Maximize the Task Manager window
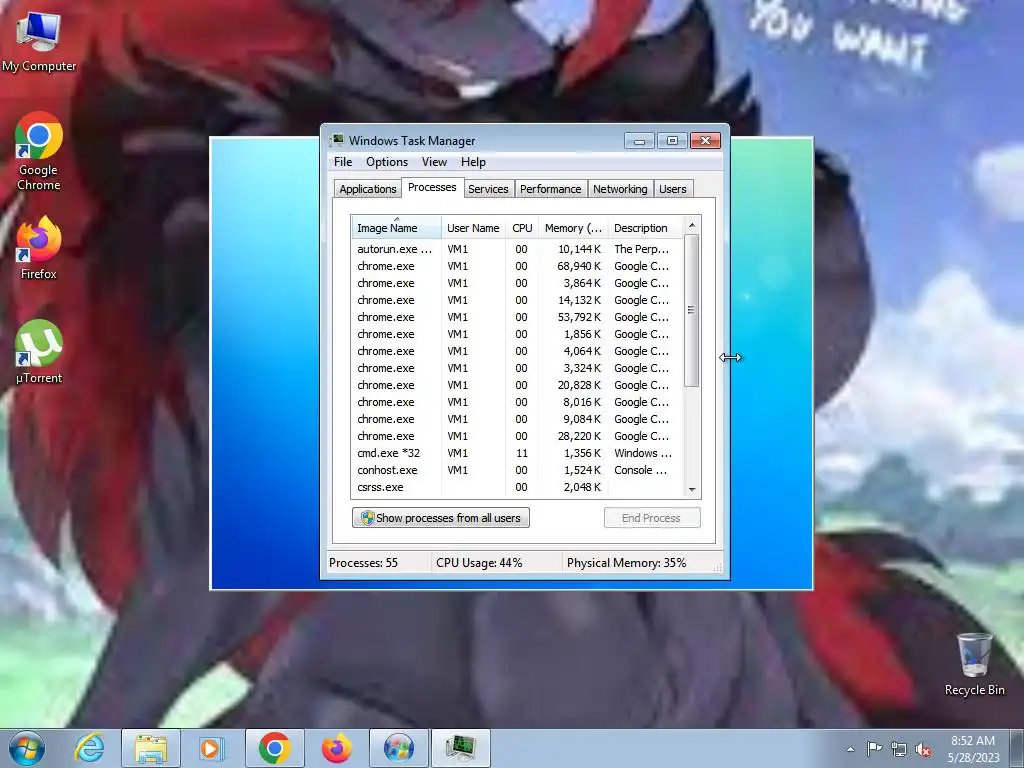Image resolution: width=1024 pixels, height=768 pixels. pos(672,140)
